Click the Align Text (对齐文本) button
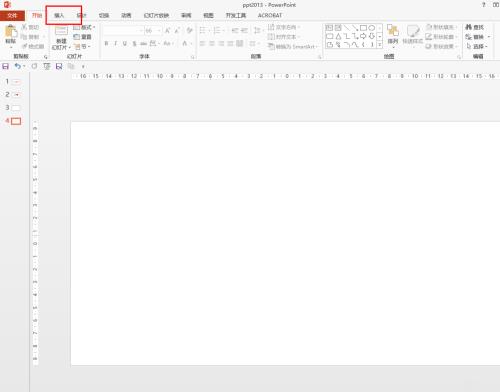The height and width of the screenshot is (392, 500). 284,37
